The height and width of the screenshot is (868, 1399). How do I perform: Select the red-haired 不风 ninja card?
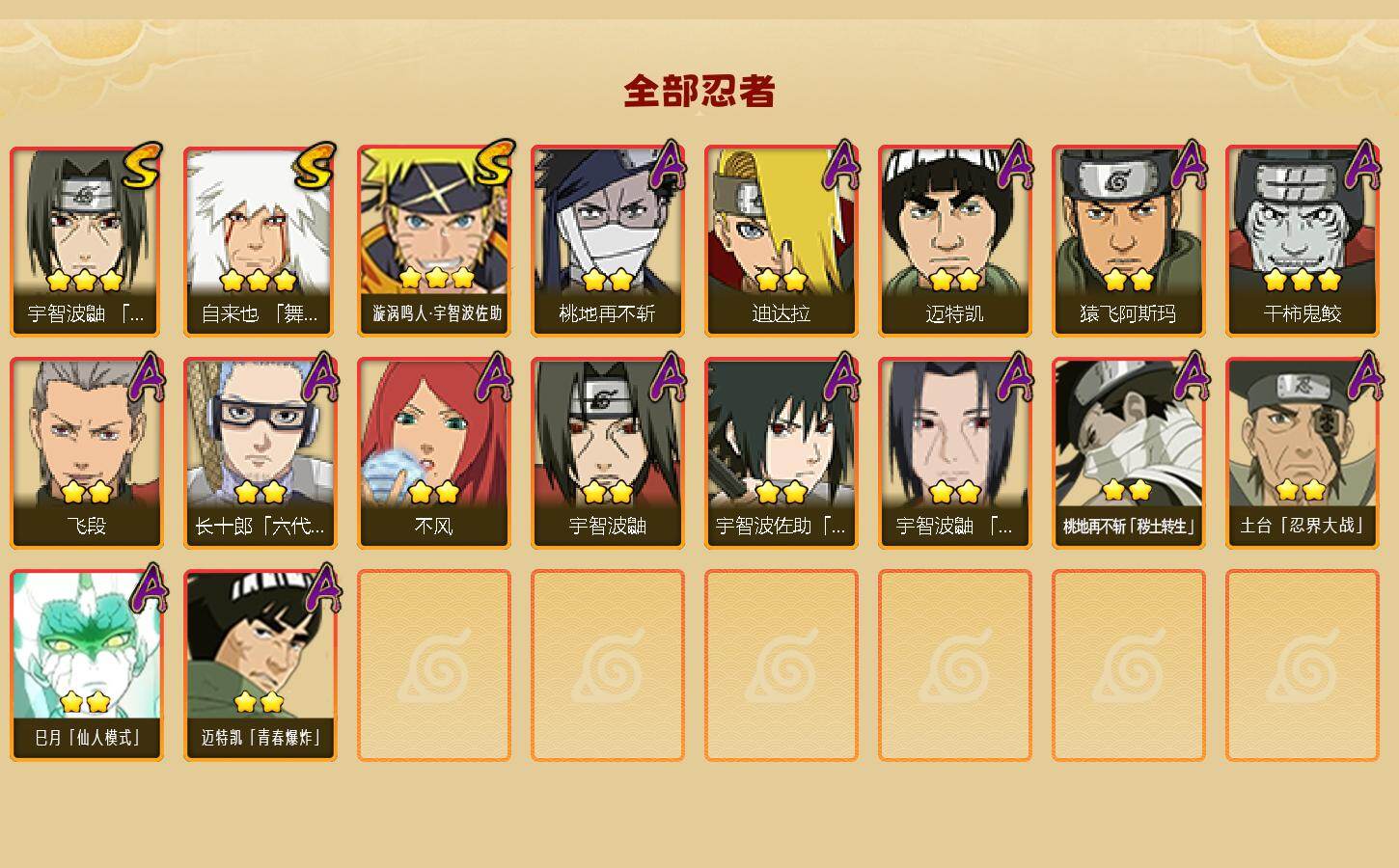click(x=434, y=453)
